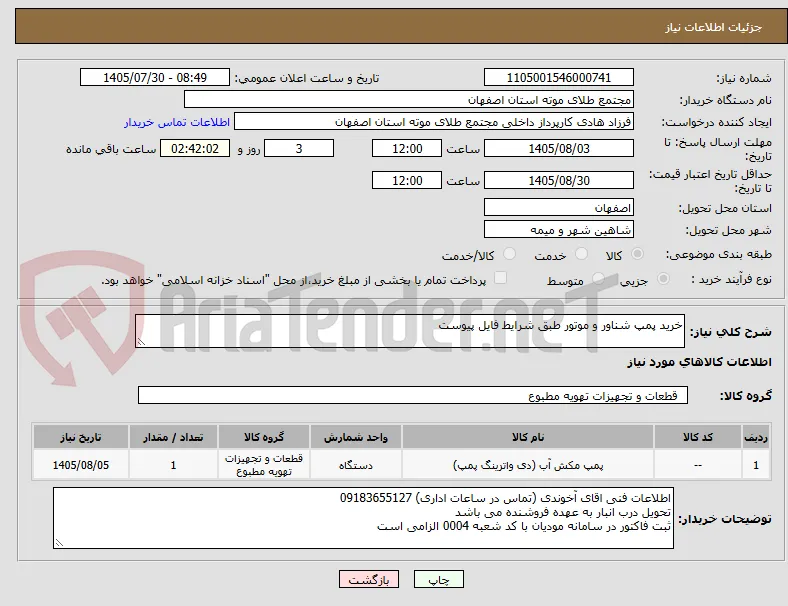Viewport: 788px width, 606px height.
Task: Click the بازگشت (back) button
Action: 369,579
